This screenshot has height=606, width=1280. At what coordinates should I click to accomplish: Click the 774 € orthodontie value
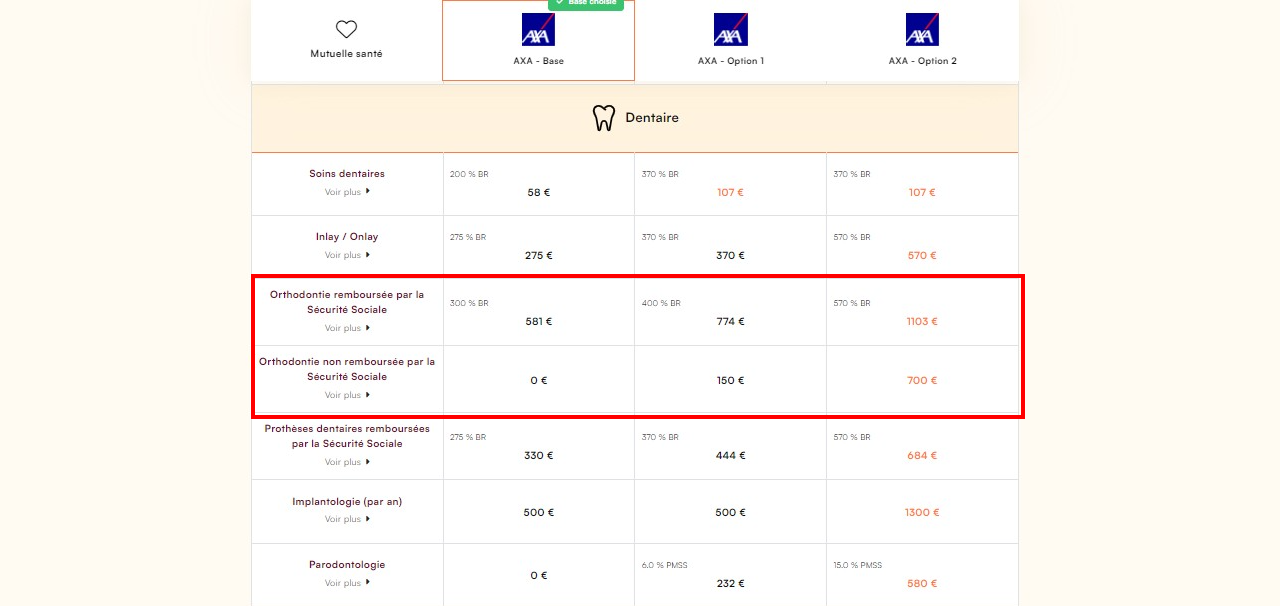pyautogui.click(x=731, y=322)
